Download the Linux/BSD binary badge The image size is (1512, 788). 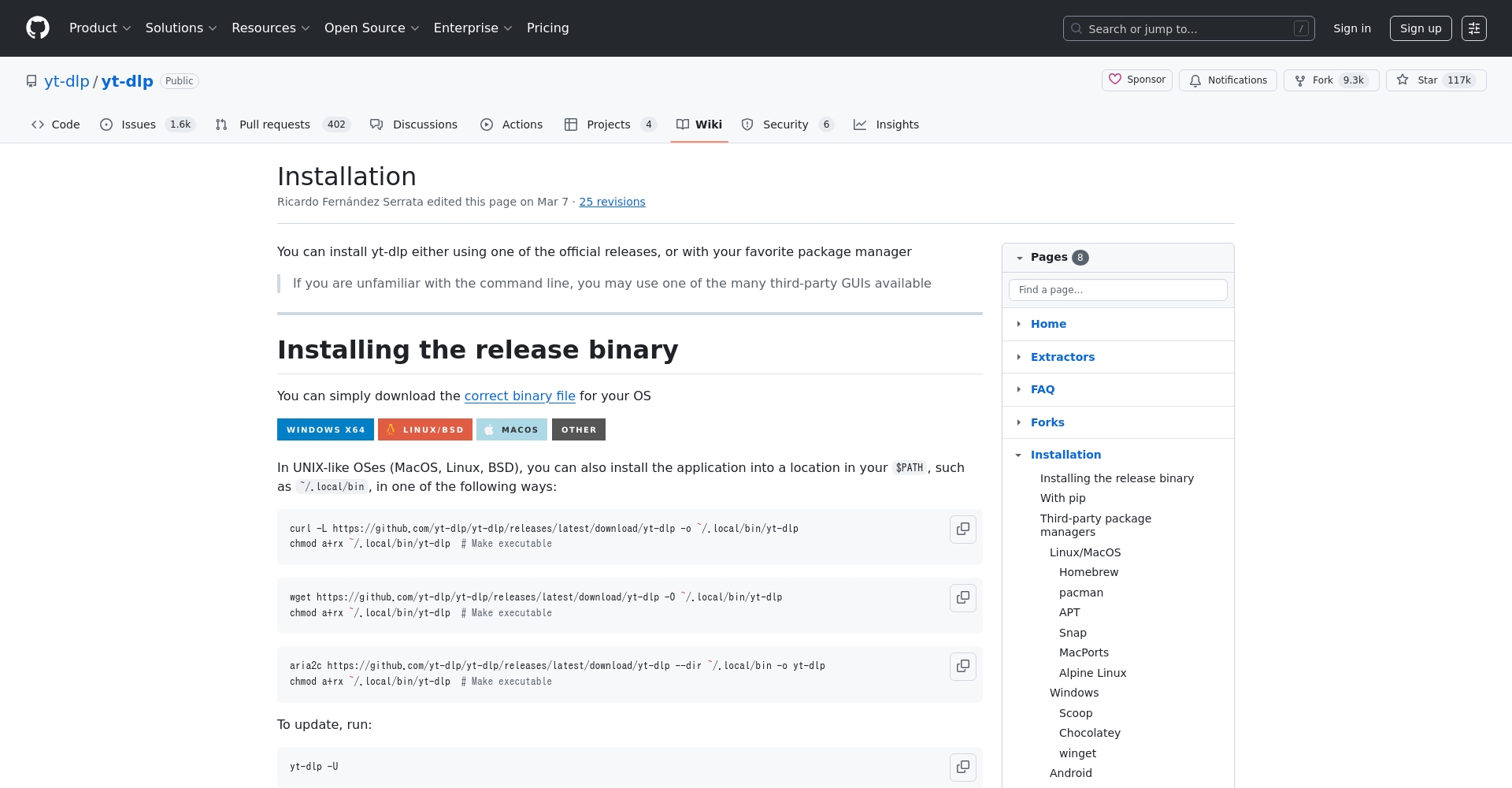tap(425, 429)
